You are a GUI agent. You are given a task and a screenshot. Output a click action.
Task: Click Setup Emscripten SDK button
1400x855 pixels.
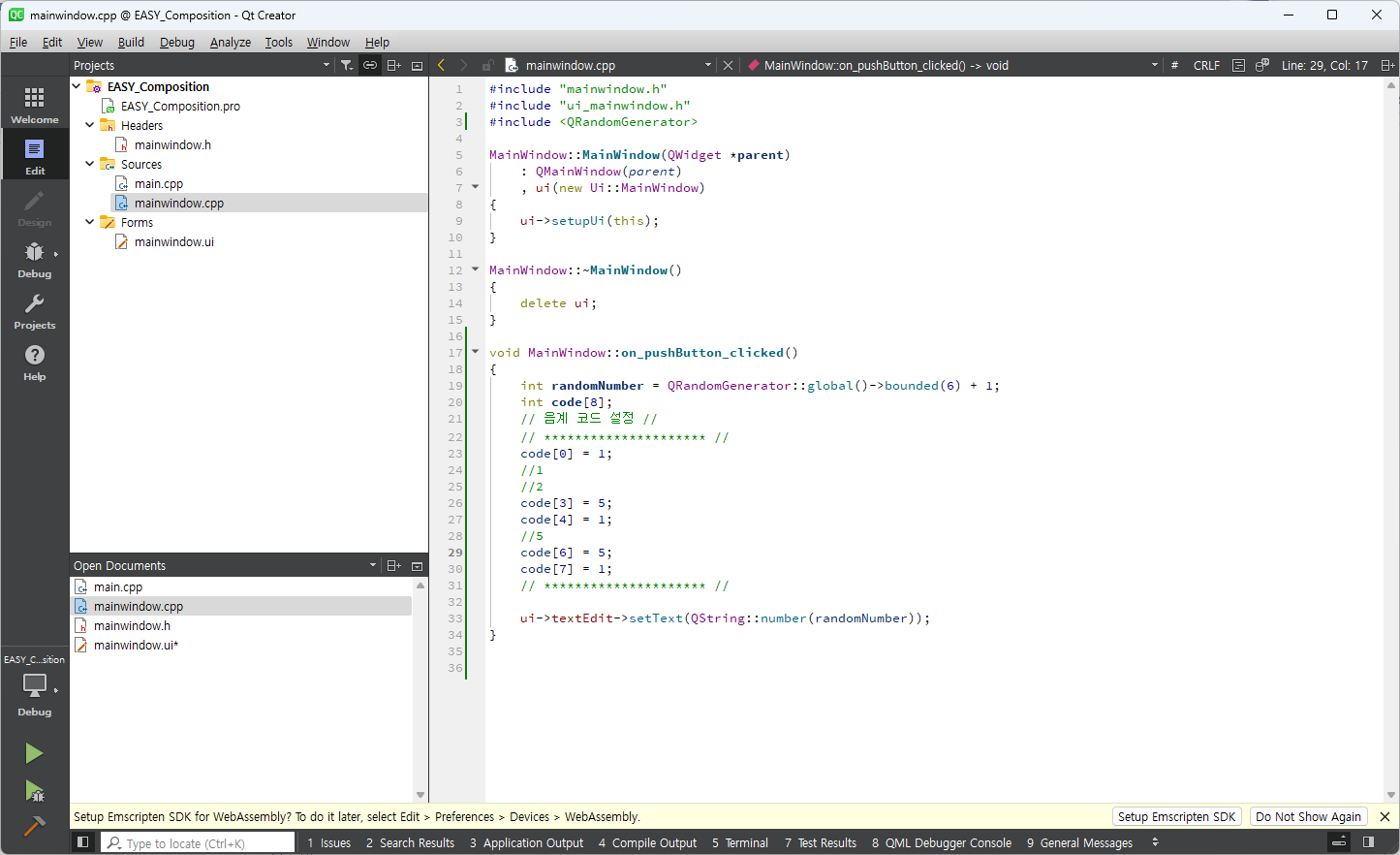pos(1176,816)
